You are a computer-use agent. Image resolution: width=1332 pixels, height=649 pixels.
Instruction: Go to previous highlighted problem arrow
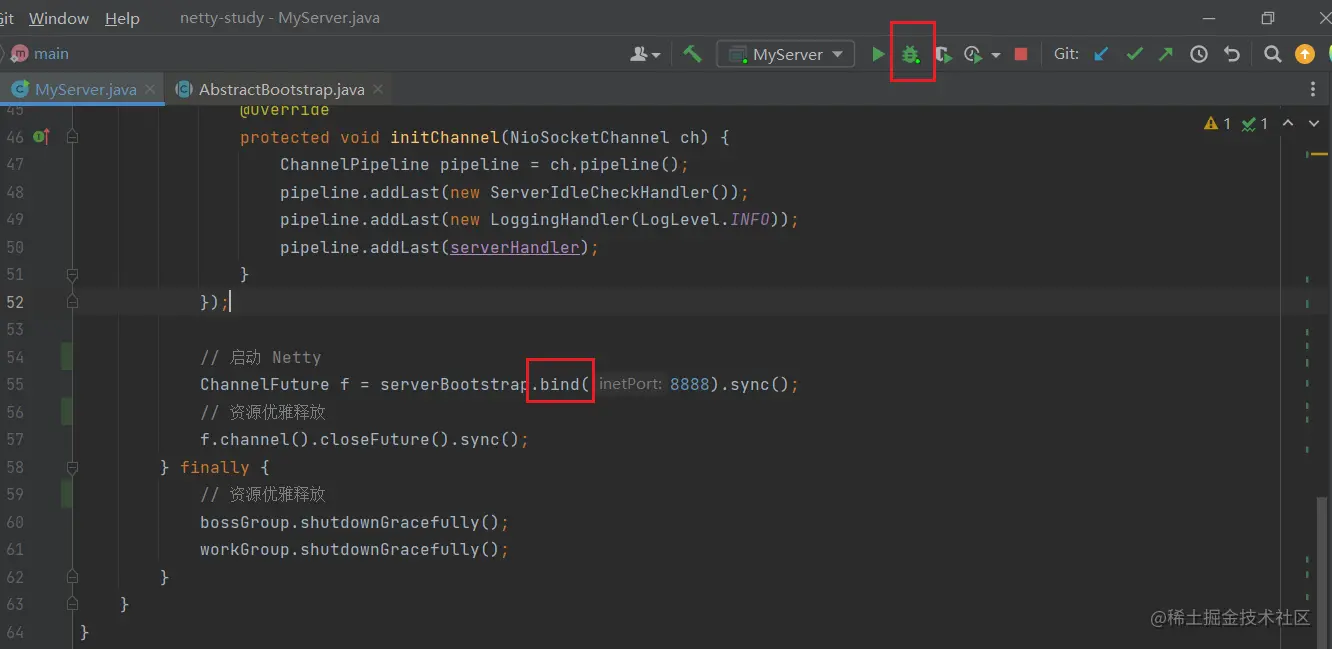click(x=1288, y=123)
